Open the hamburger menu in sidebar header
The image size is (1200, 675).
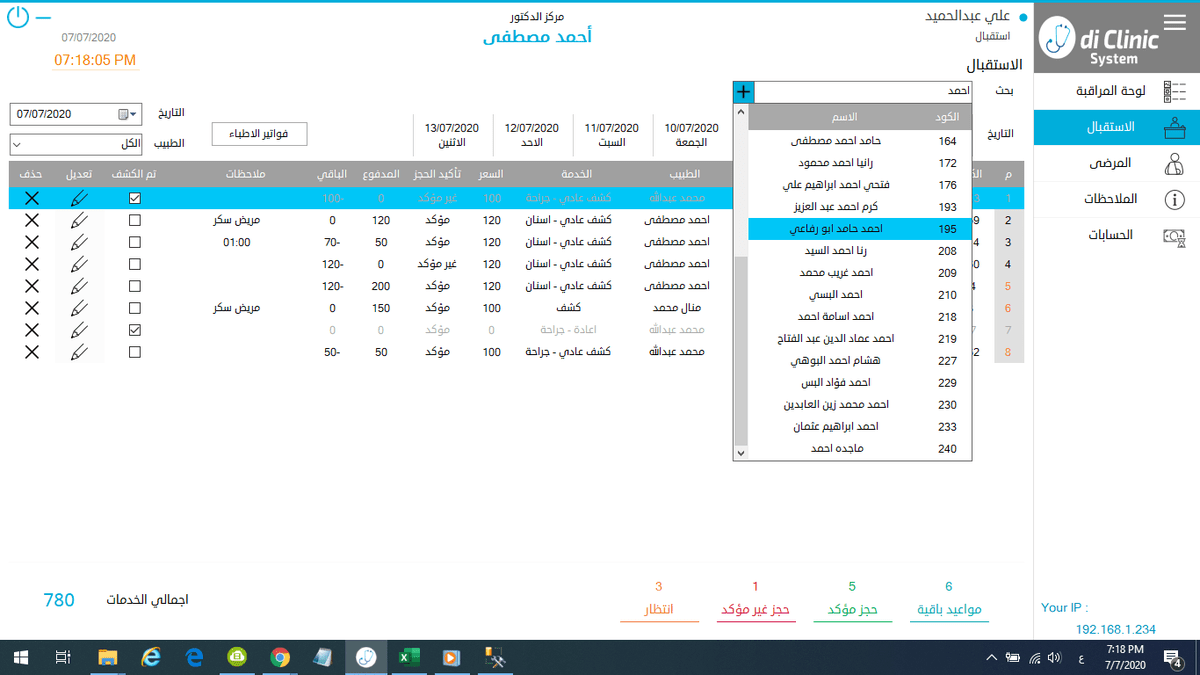coord(1174,22)
